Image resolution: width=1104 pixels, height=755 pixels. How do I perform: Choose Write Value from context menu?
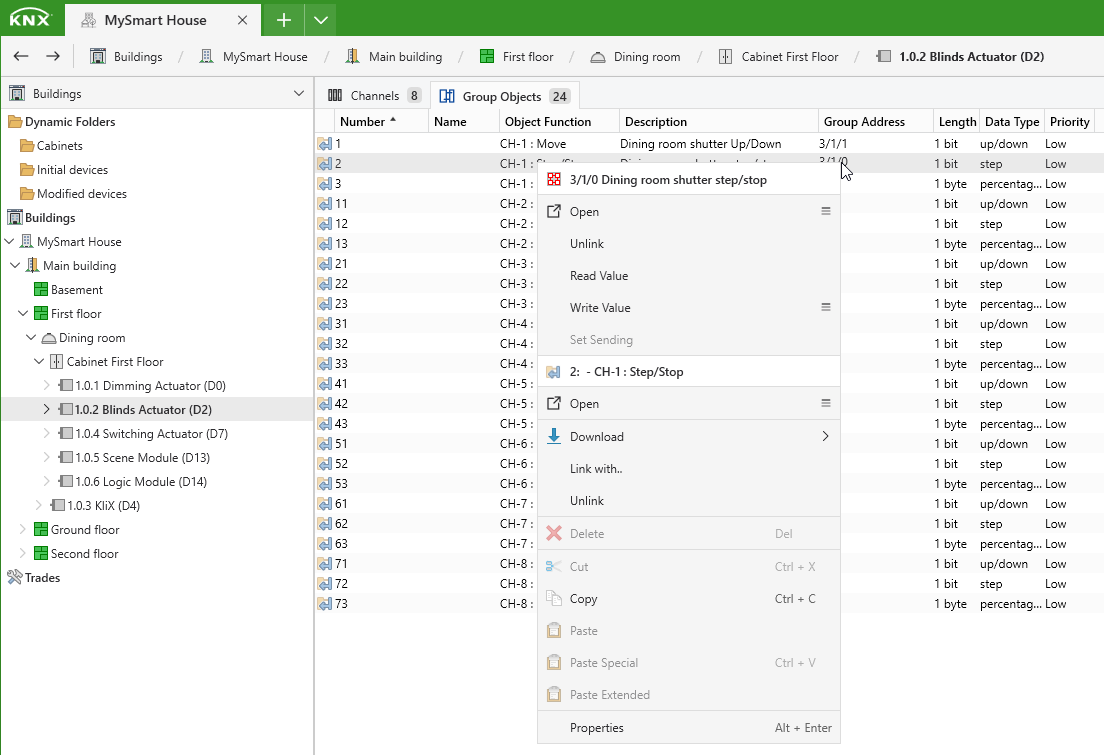(x=600, y=308)
